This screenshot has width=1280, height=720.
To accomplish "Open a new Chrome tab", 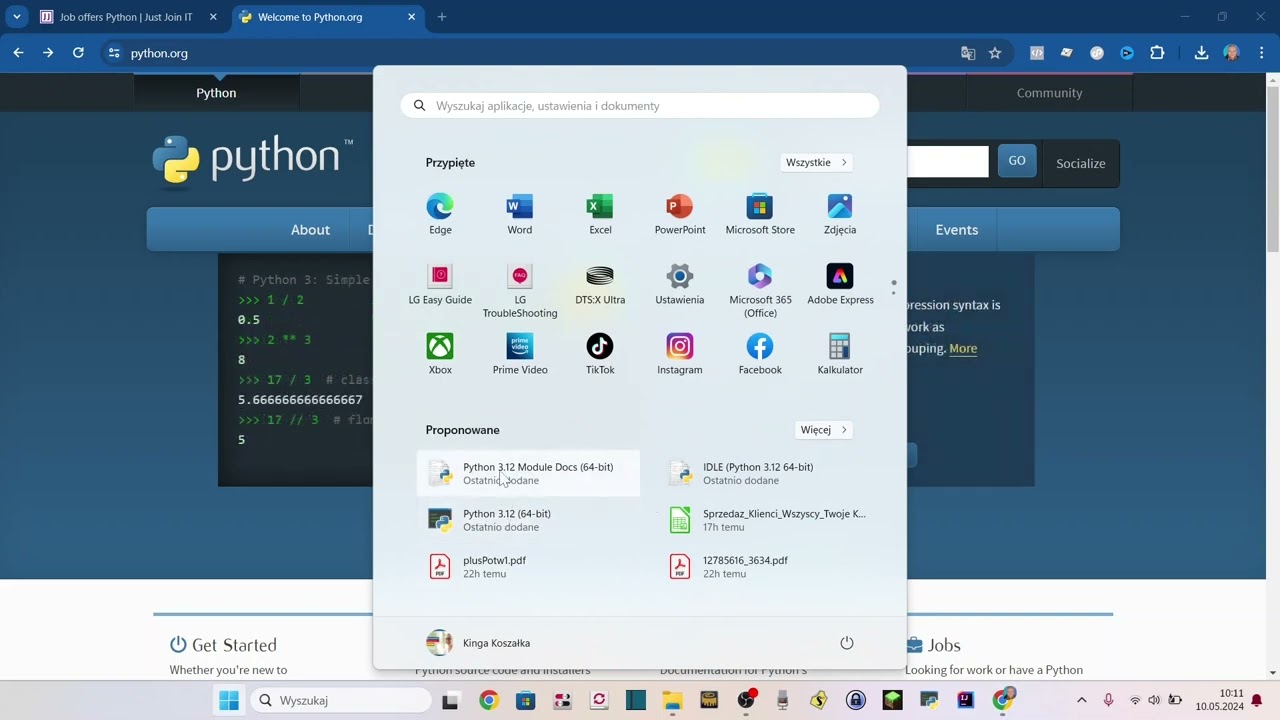I will (442, 17).
